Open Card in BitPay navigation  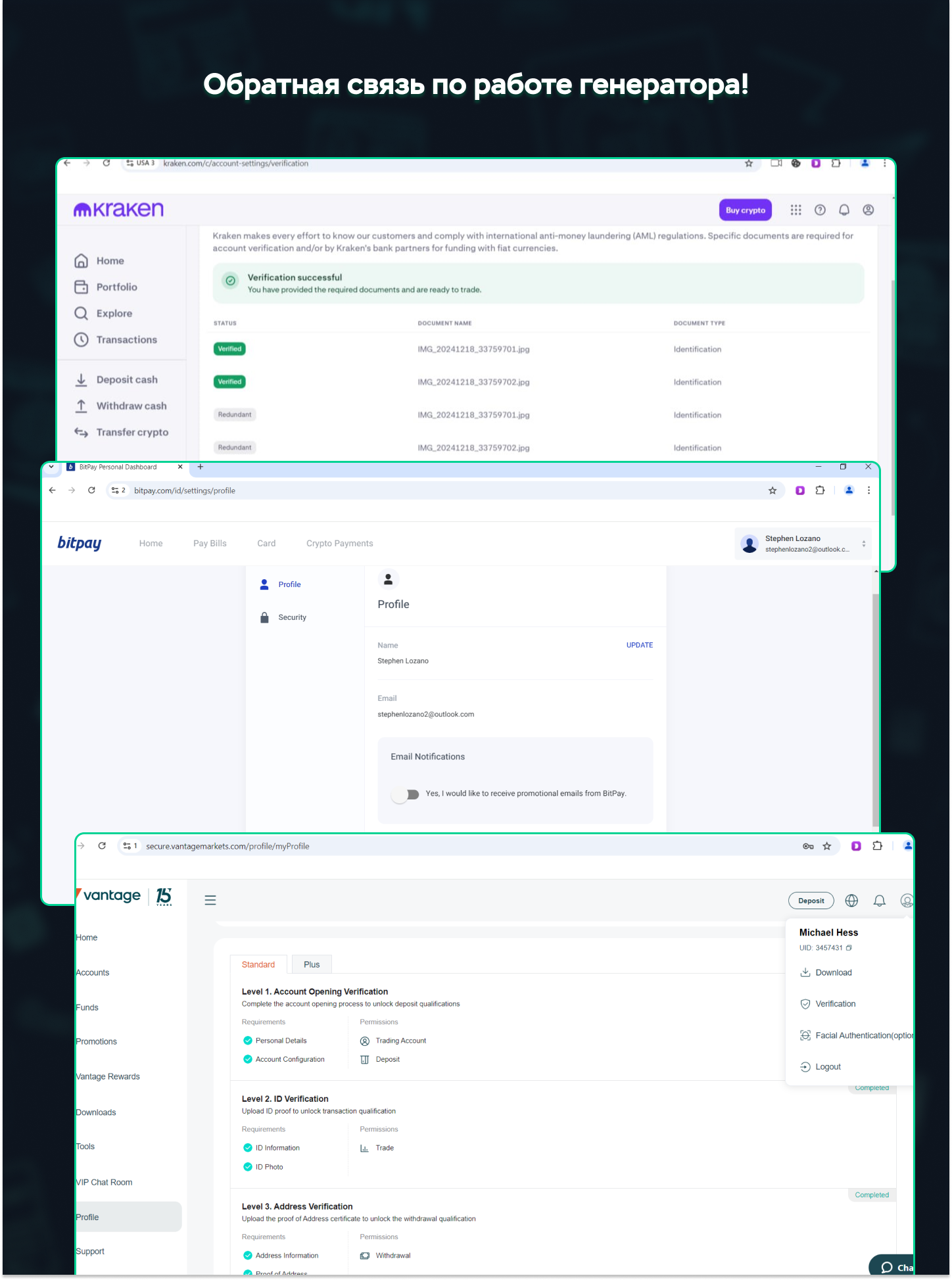[266, 544]
